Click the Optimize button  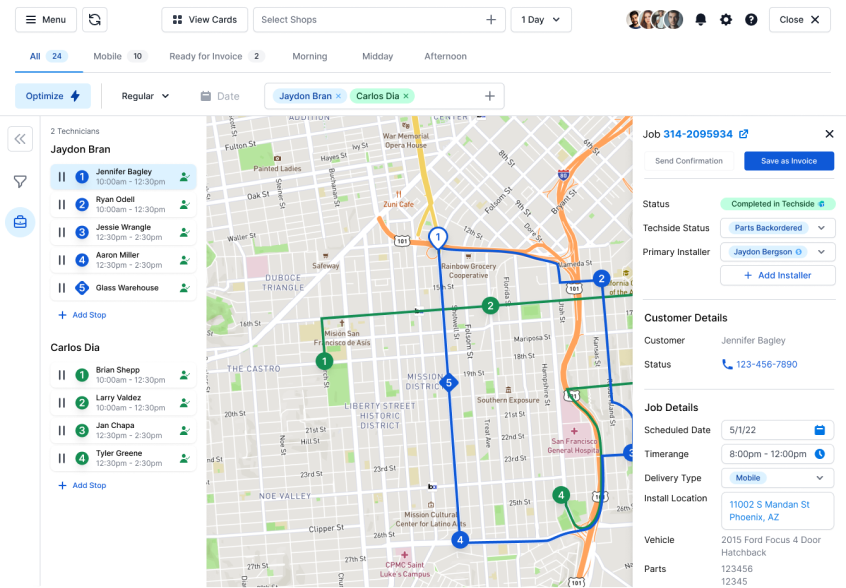click(x=53, y=96)
